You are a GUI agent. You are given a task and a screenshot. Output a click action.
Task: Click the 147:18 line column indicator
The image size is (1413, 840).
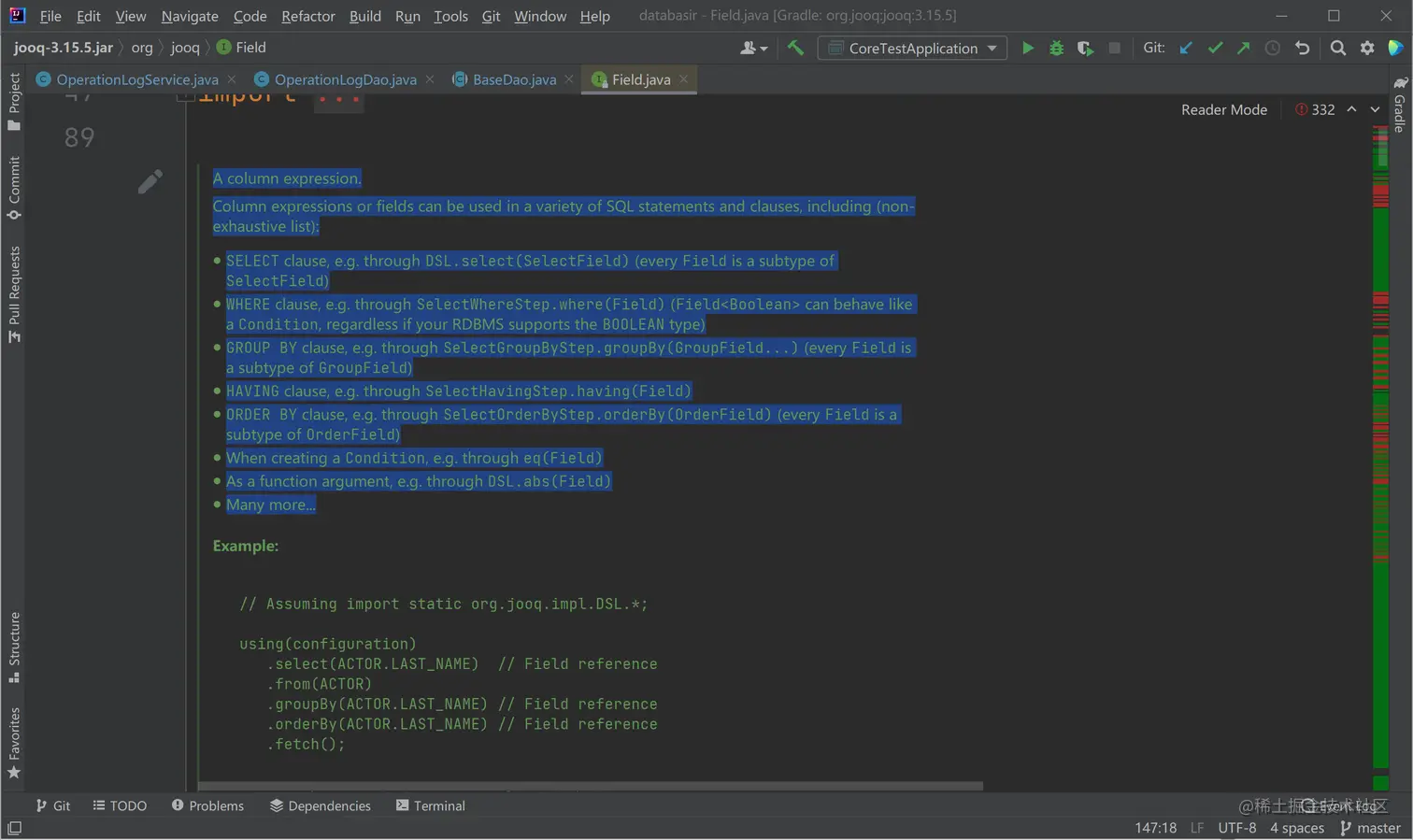[1156, 828]
